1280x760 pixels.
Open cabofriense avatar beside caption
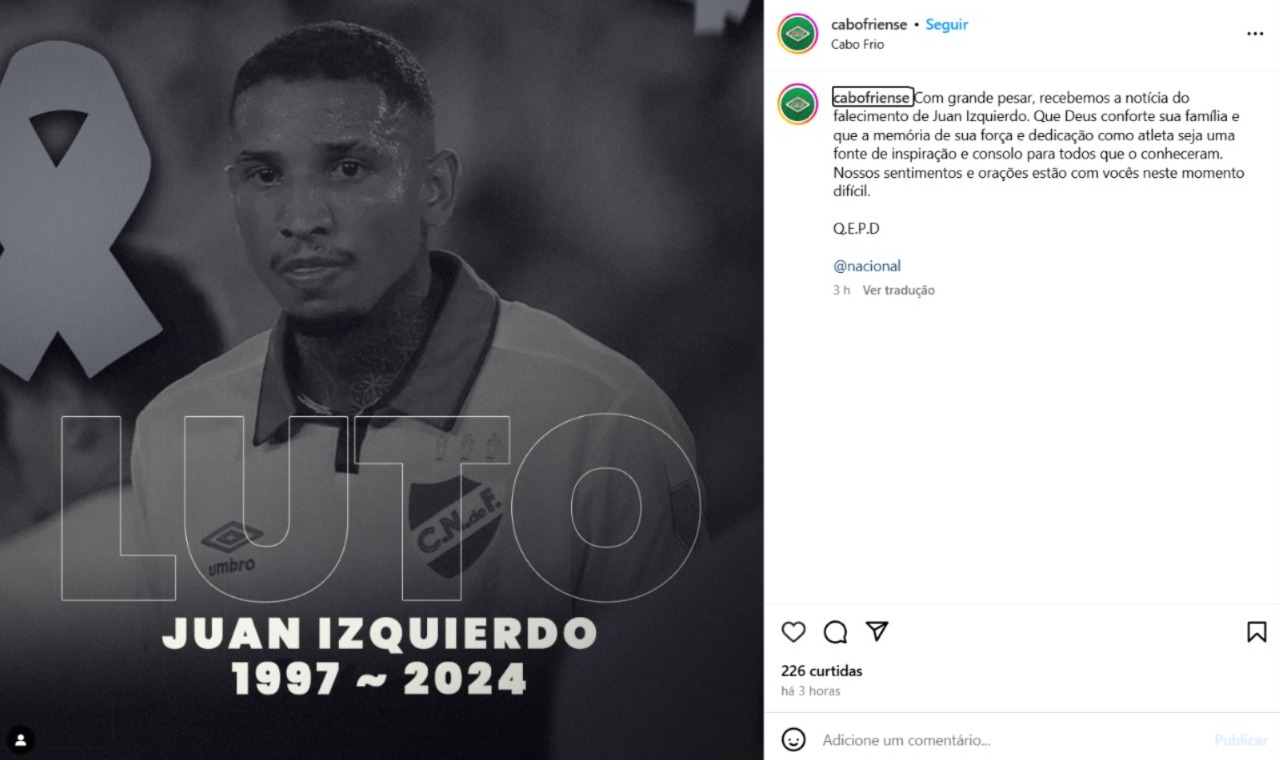[798, 104]
